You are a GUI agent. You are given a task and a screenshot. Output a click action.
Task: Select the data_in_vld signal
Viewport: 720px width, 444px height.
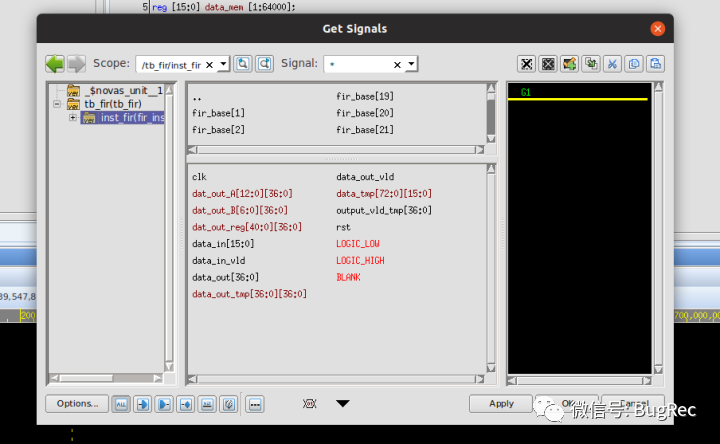[219, 260]
